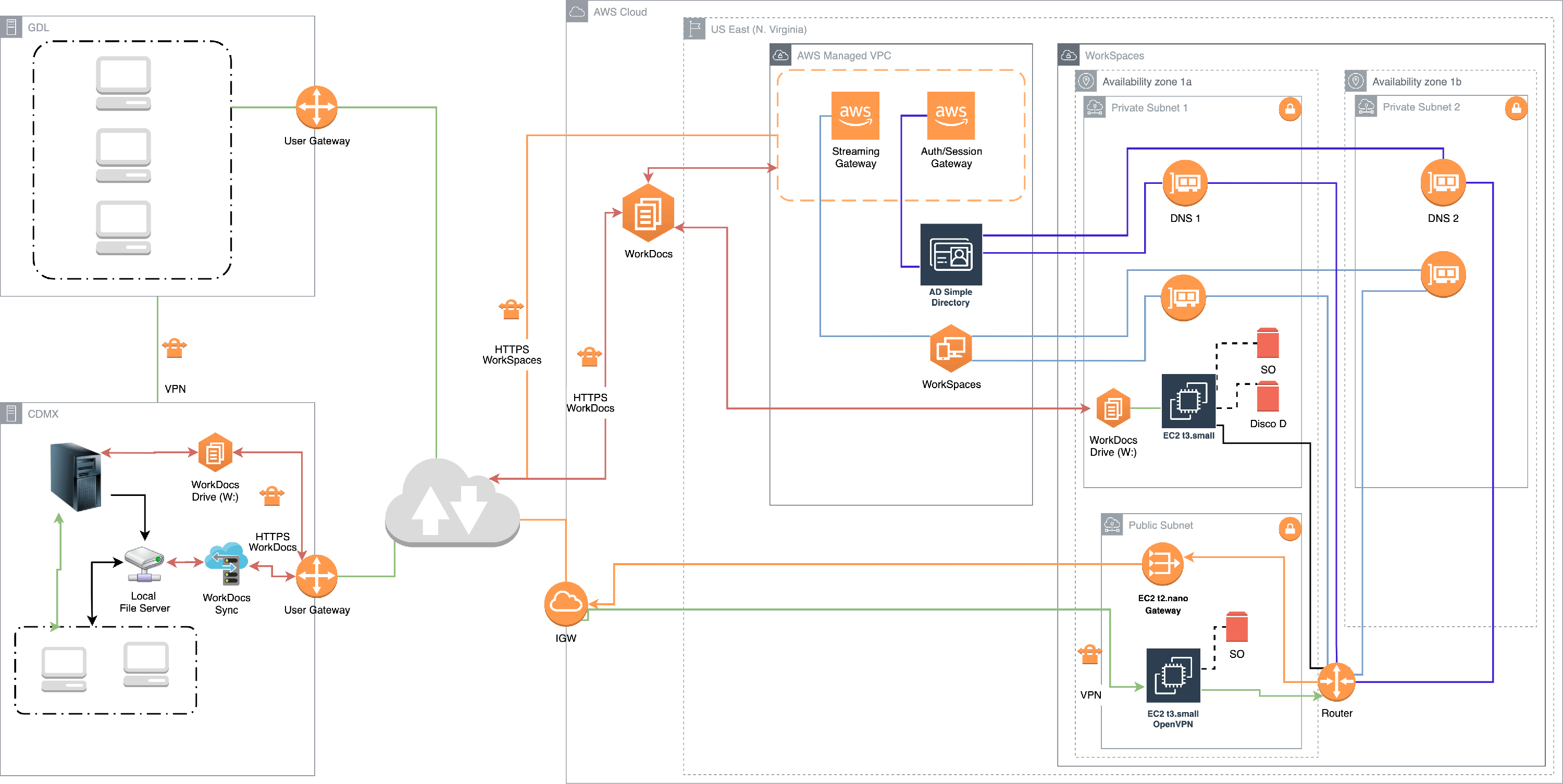Screen dimensions: 1563x784
Task: Click the left computer in CDMX group
Action: pyautogui.click(x=64, y=669)
